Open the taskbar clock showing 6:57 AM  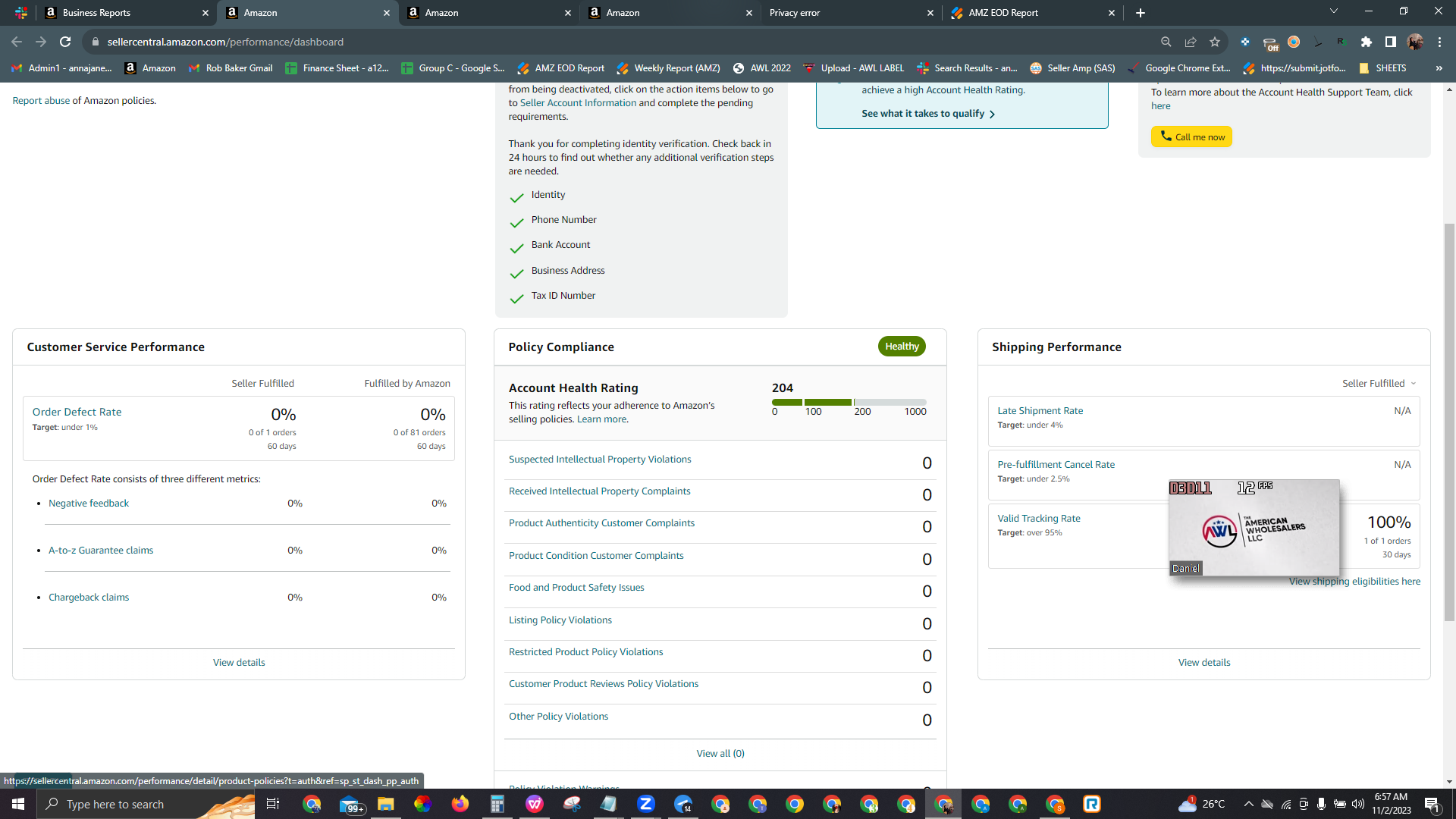point(1391,804)
